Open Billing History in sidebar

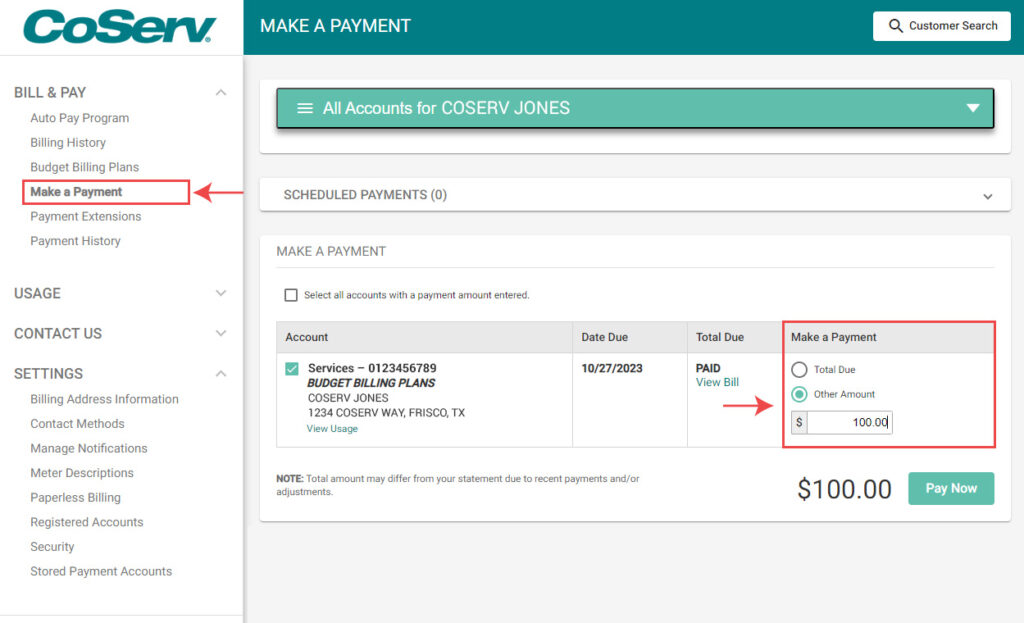[x=68, y=142]
